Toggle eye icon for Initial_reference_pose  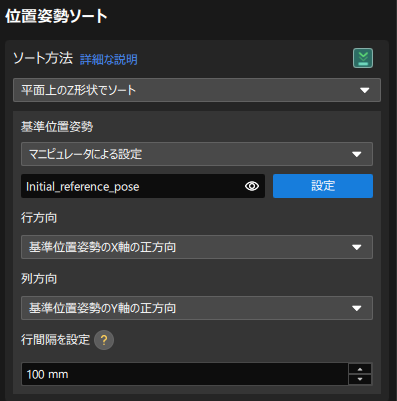tap(252, 186)
